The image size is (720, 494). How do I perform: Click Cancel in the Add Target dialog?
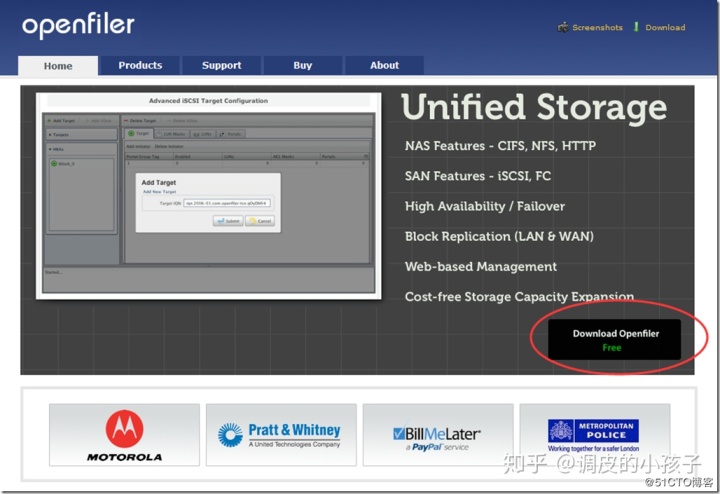point(260,221)
